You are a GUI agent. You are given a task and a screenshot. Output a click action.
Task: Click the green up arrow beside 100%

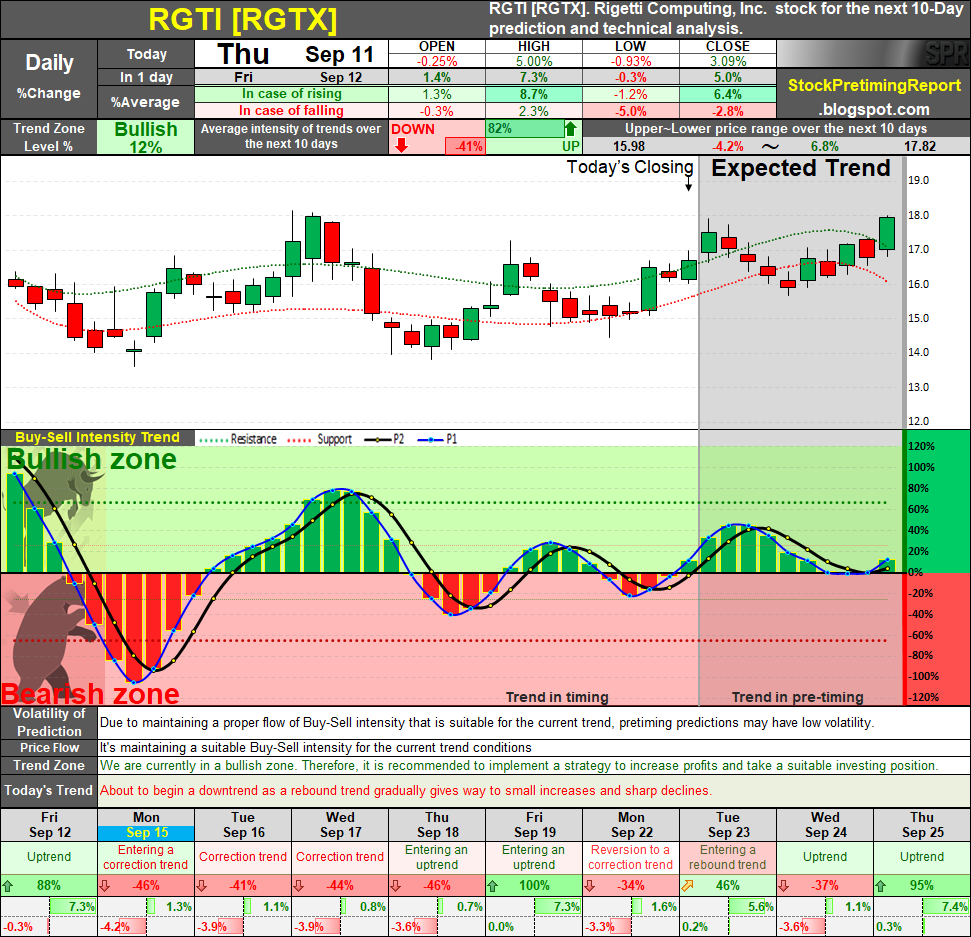[x=493, y=886]
